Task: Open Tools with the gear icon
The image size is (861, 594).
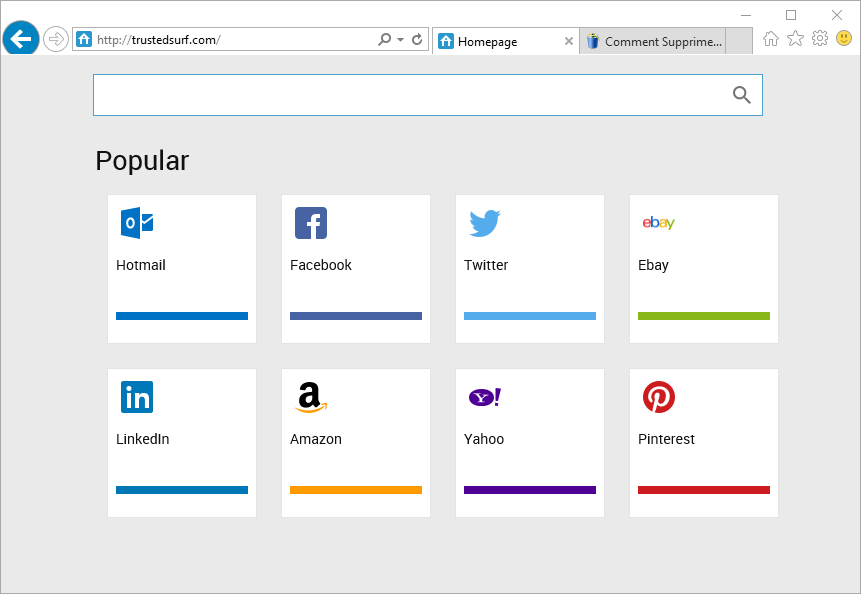Action: click(820, 38)
